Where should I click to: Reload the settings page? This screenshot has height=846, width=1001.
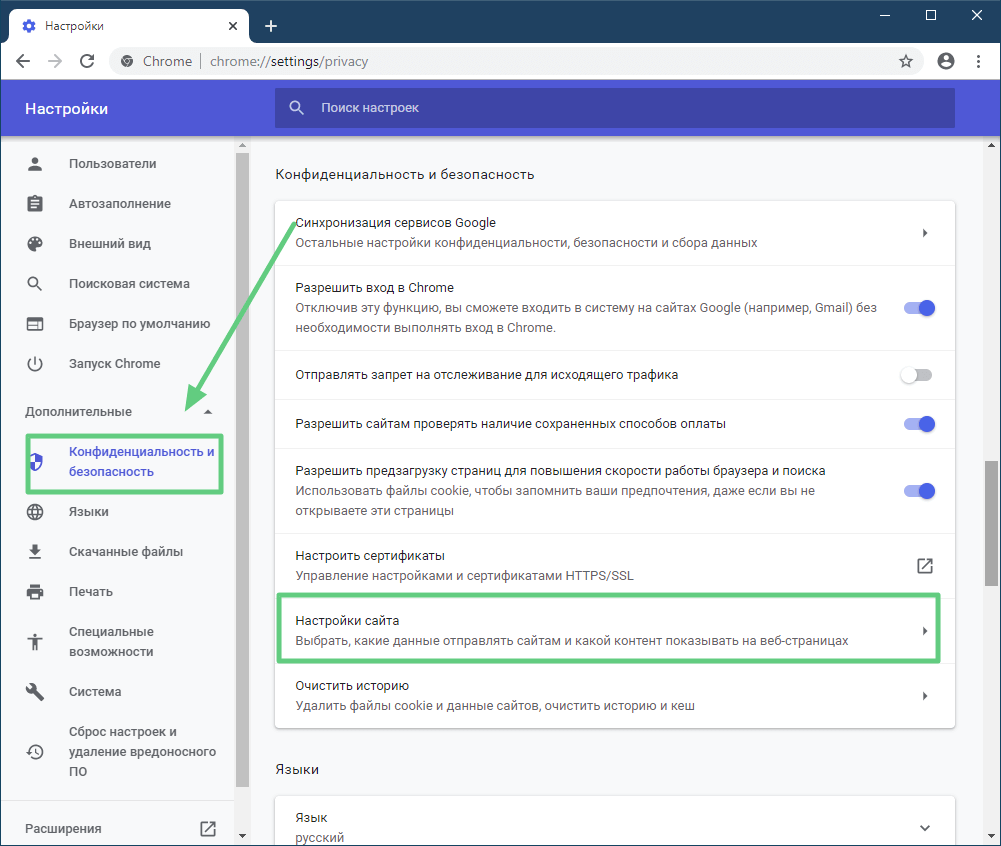point(87,61)
